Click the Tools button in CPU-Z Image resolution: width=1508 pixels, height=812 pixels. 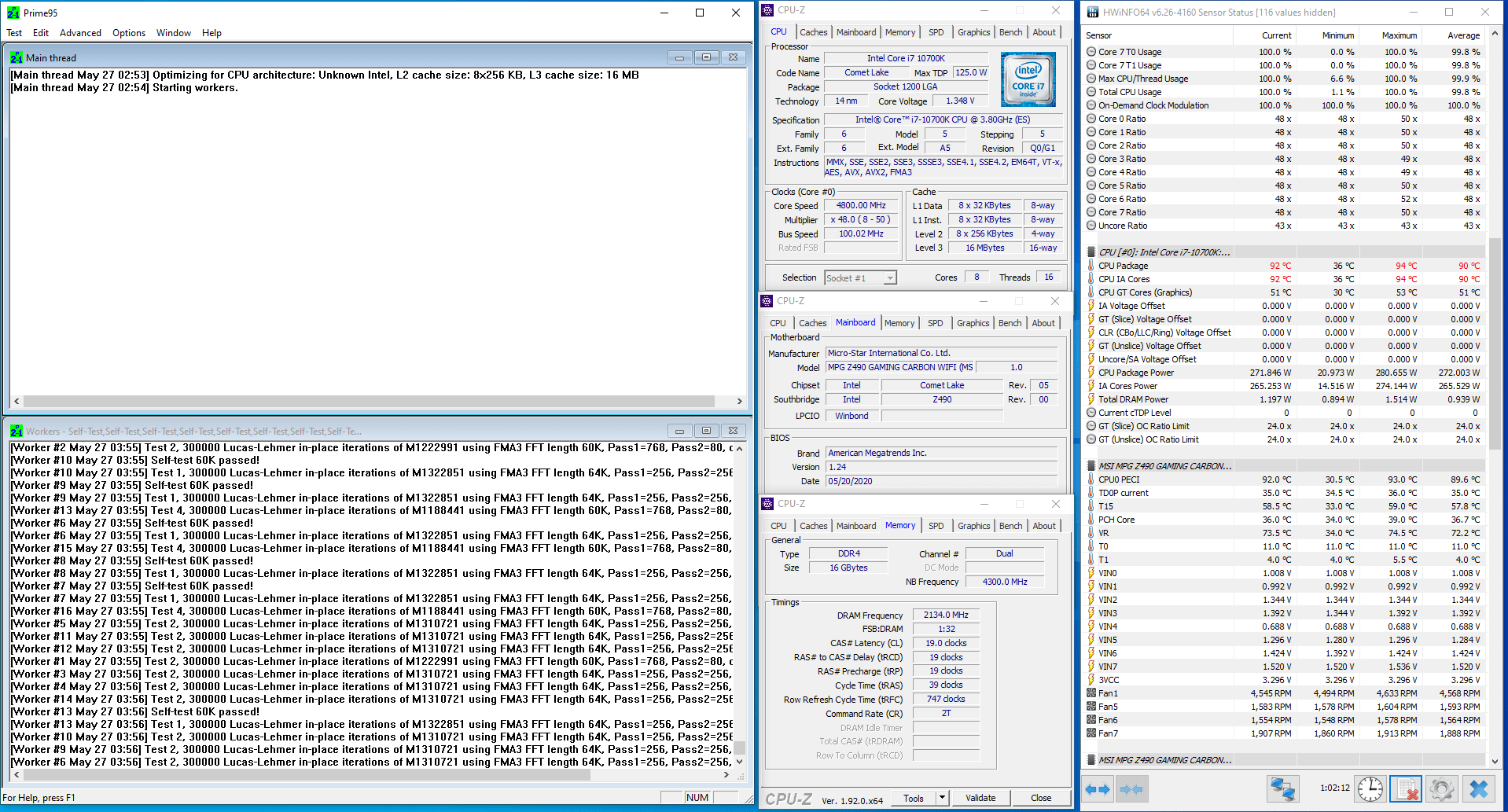pos(914,798)
